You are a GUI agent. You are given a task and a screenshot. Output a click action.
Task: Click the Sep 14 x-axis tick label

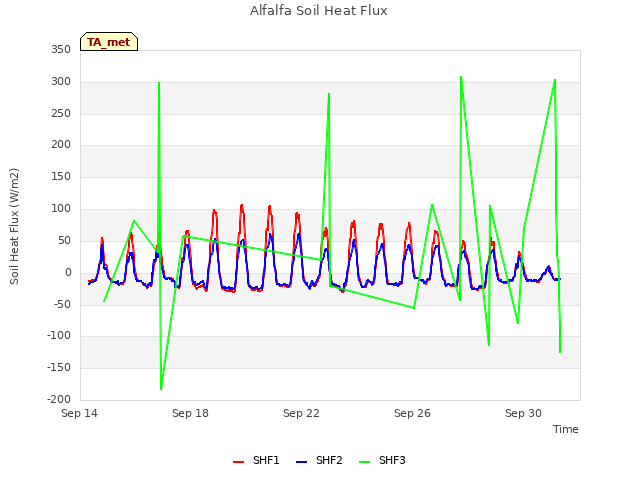80,413
